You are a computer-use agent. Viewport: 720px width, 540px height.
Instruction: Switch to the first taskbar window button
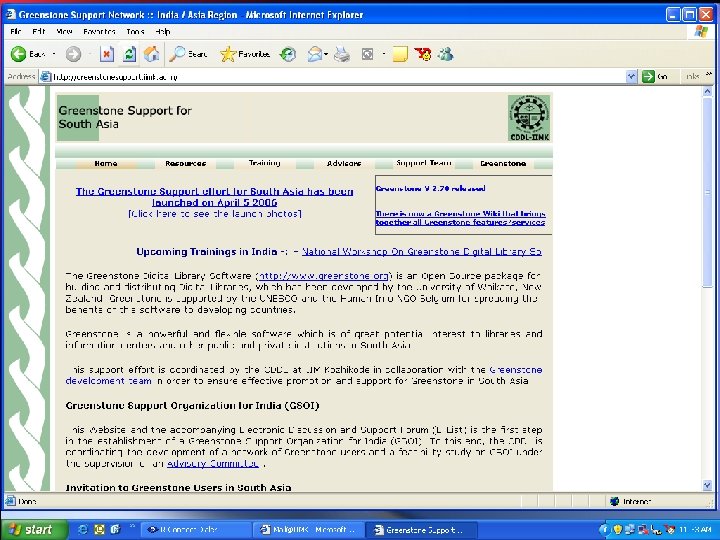pyautogui.click(x=196, y=529)
